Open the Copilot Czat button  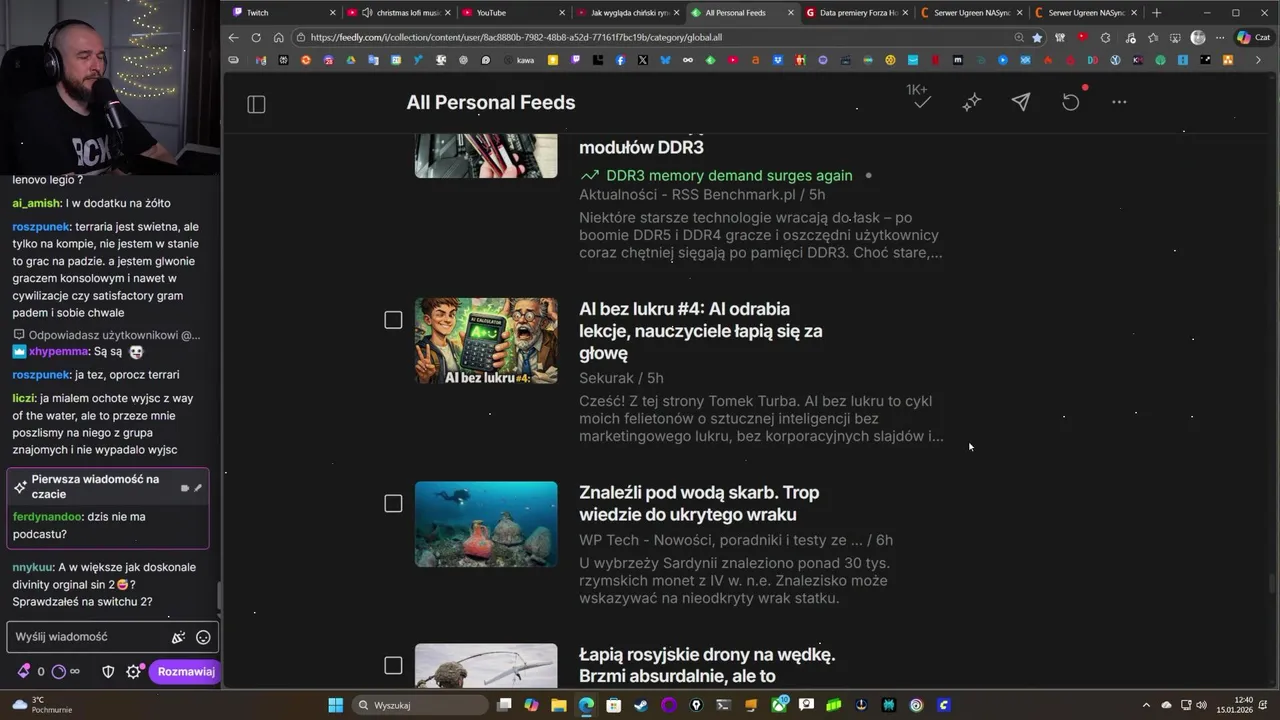tap(1256, 37)
